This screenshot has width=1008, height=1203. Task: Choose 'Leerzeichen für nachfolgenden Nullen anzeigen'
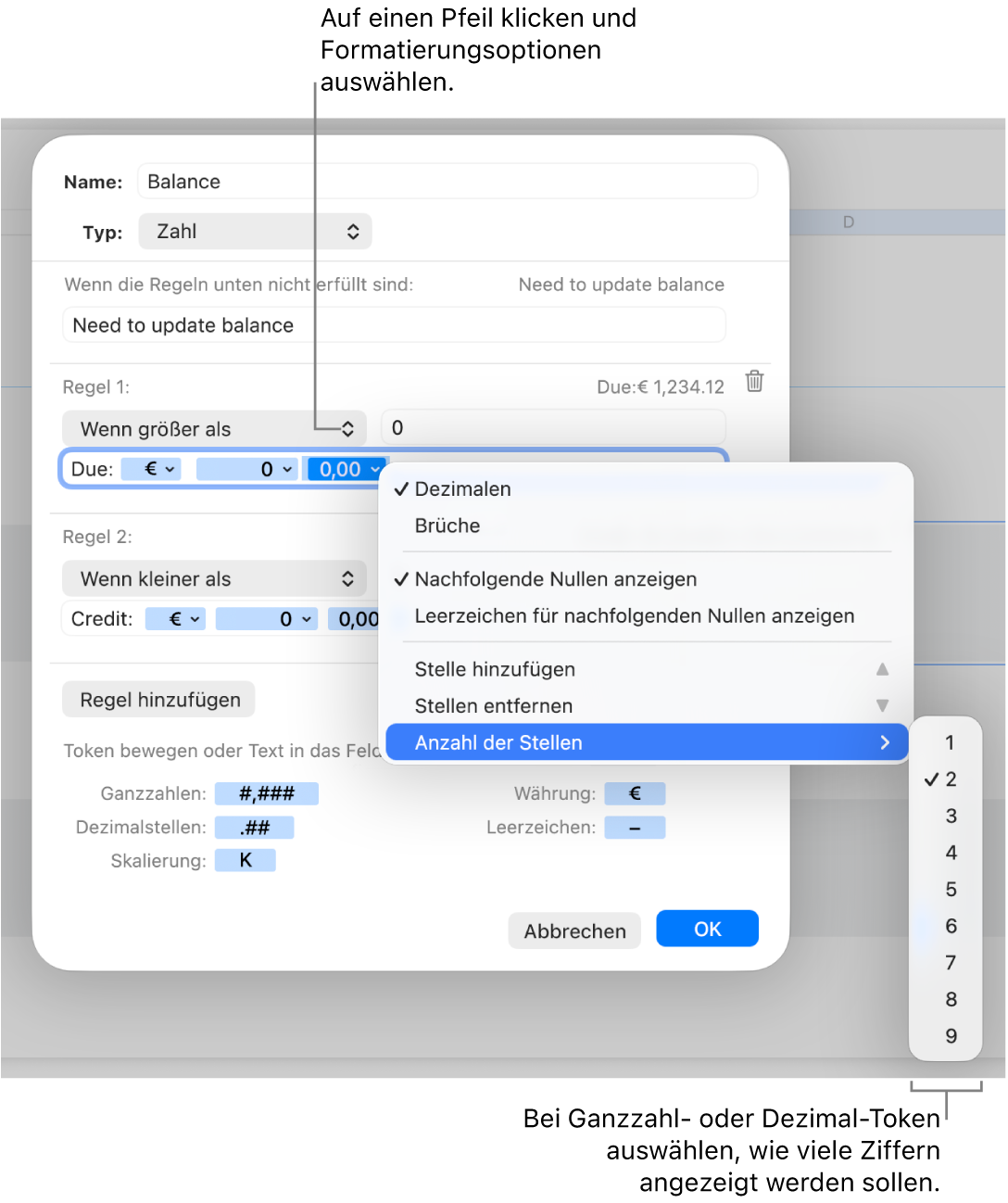click(x=646, y=616)
